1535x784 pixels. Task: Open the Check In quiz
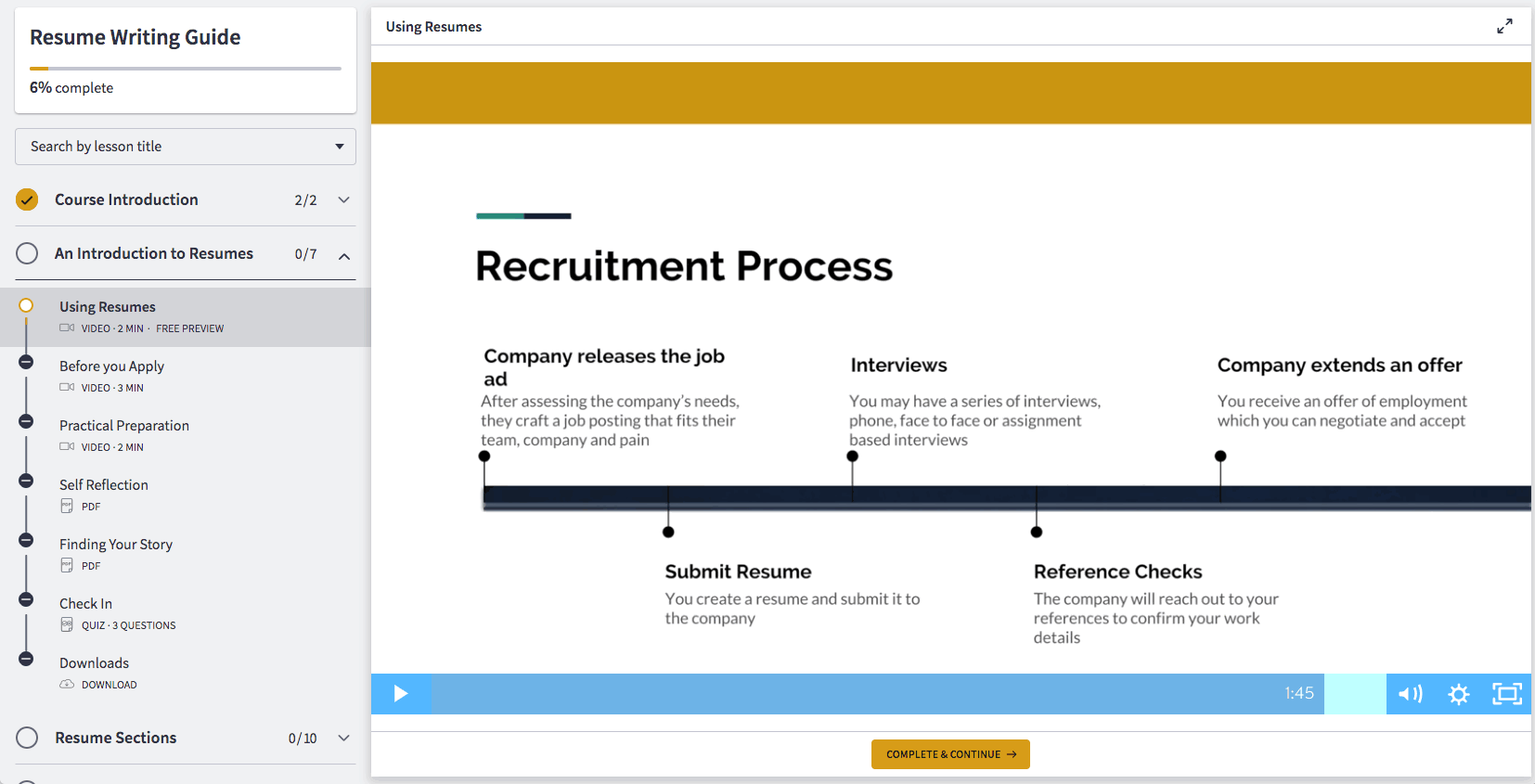186,613
